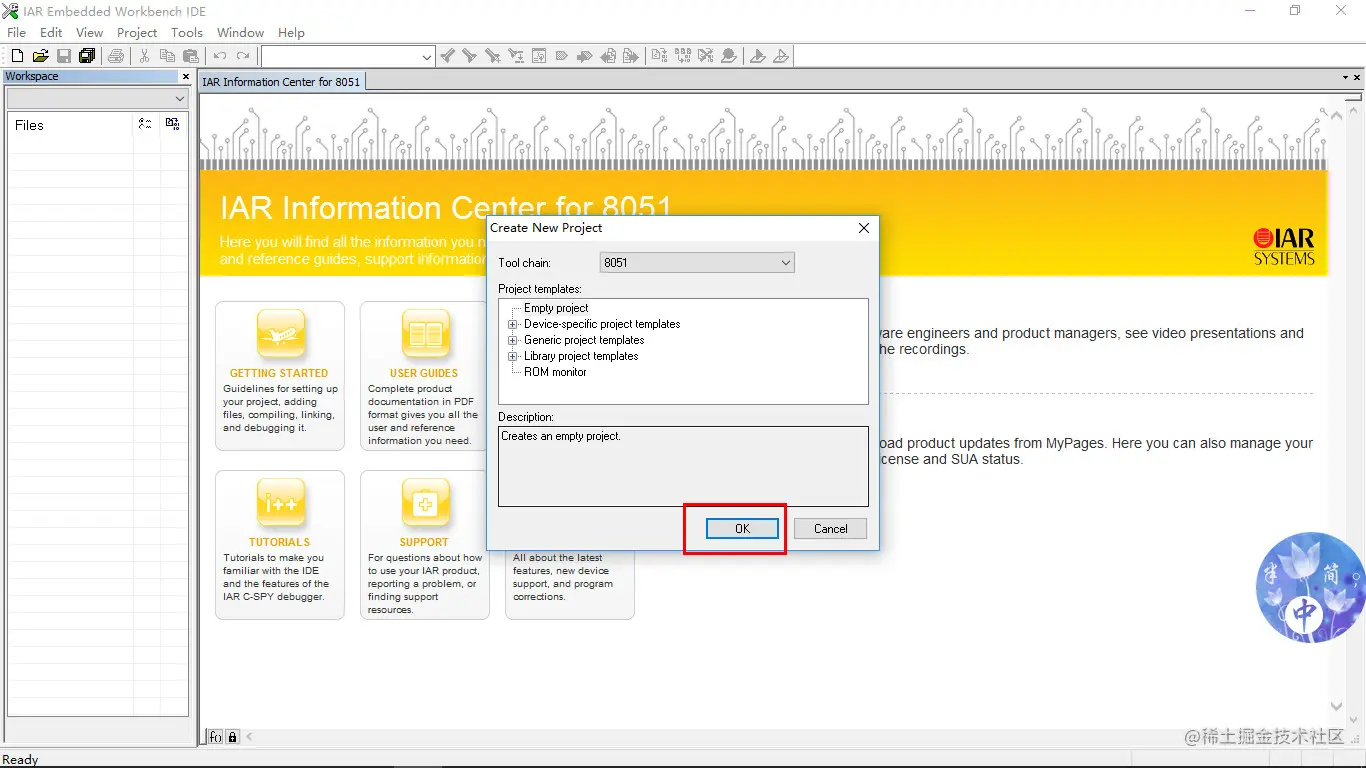
Task: Click the Compile toolbar icon
Action: click(x=660, y=56)
